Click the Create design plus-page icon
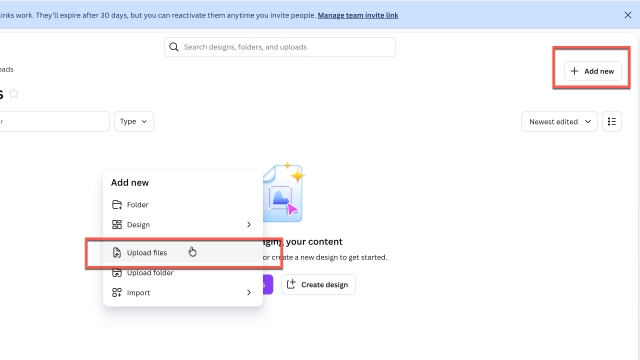Screen dimensions: 640x360 click(291, 284)
